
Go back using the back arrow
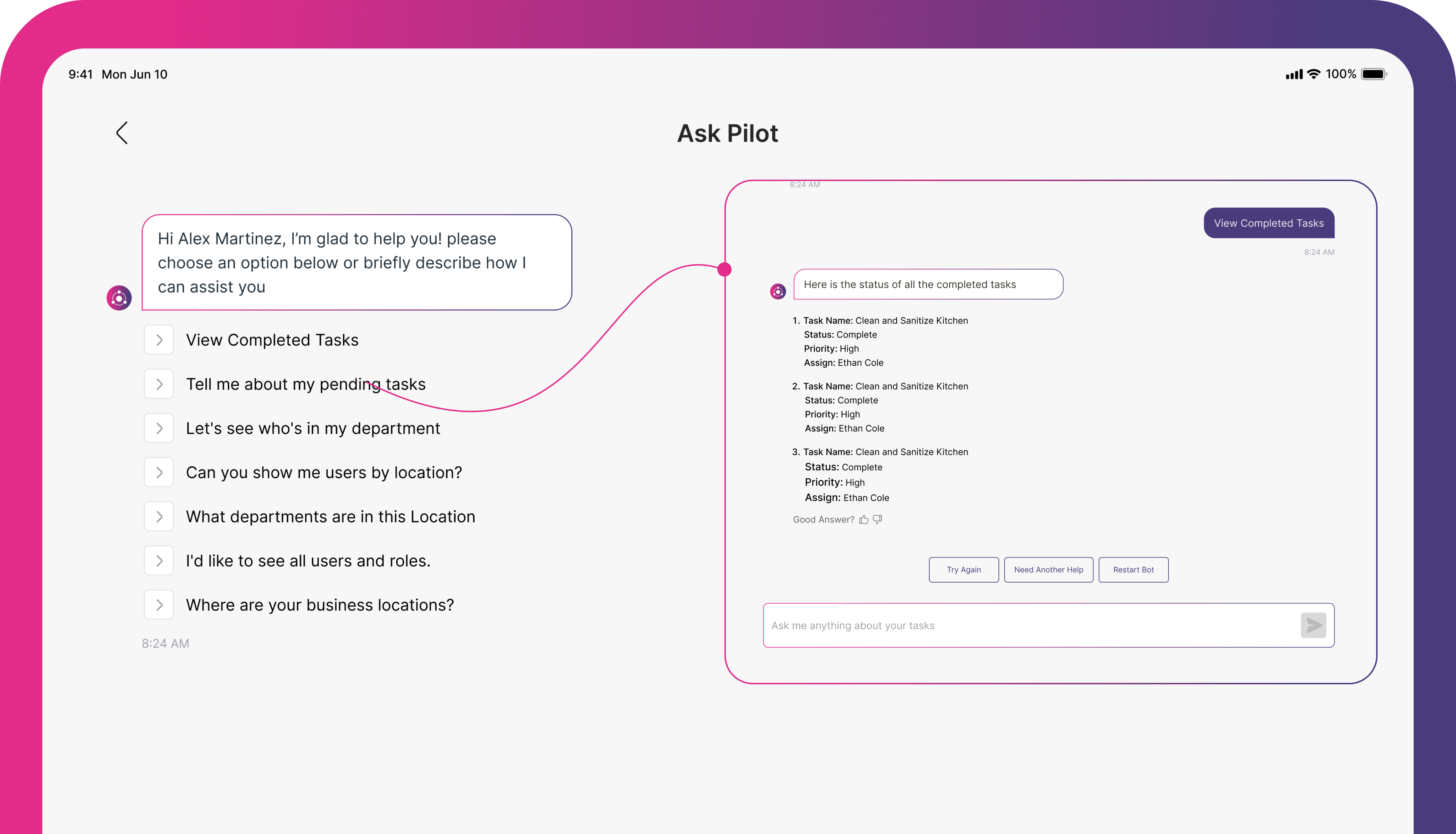coord(122,133)
